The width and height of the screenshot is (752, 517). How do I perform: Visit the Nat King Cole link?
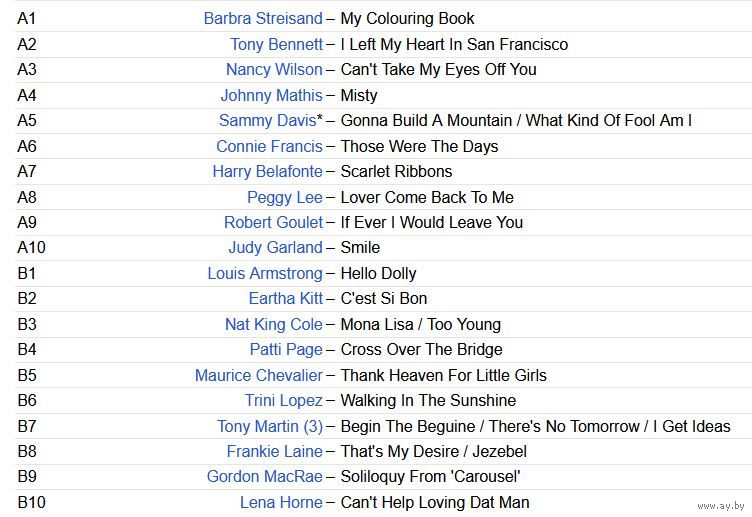[x=274, y=324]
